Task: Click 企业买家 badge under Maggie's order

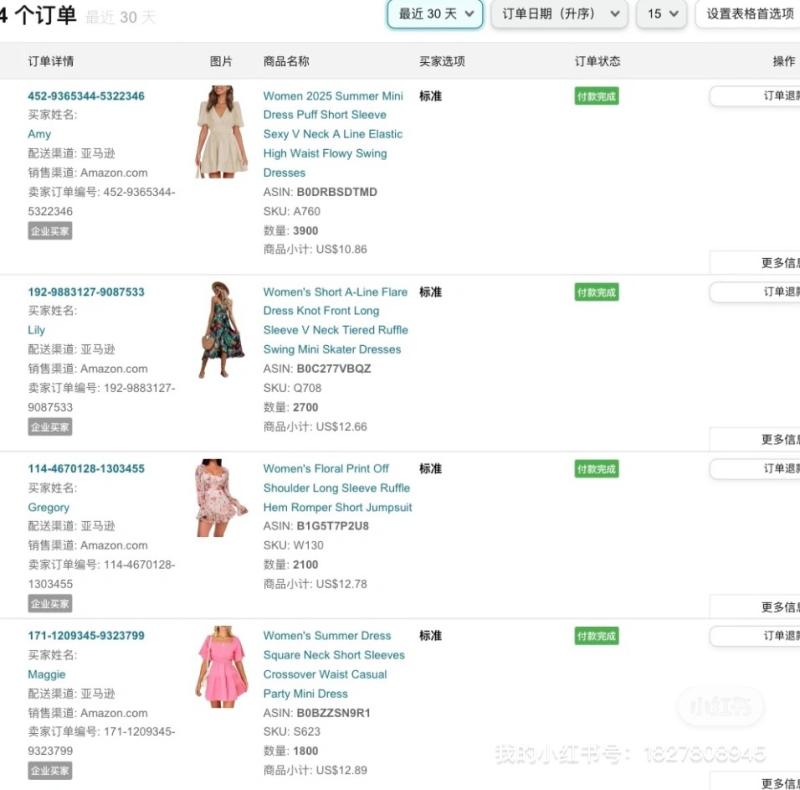Action: point(50,771)
